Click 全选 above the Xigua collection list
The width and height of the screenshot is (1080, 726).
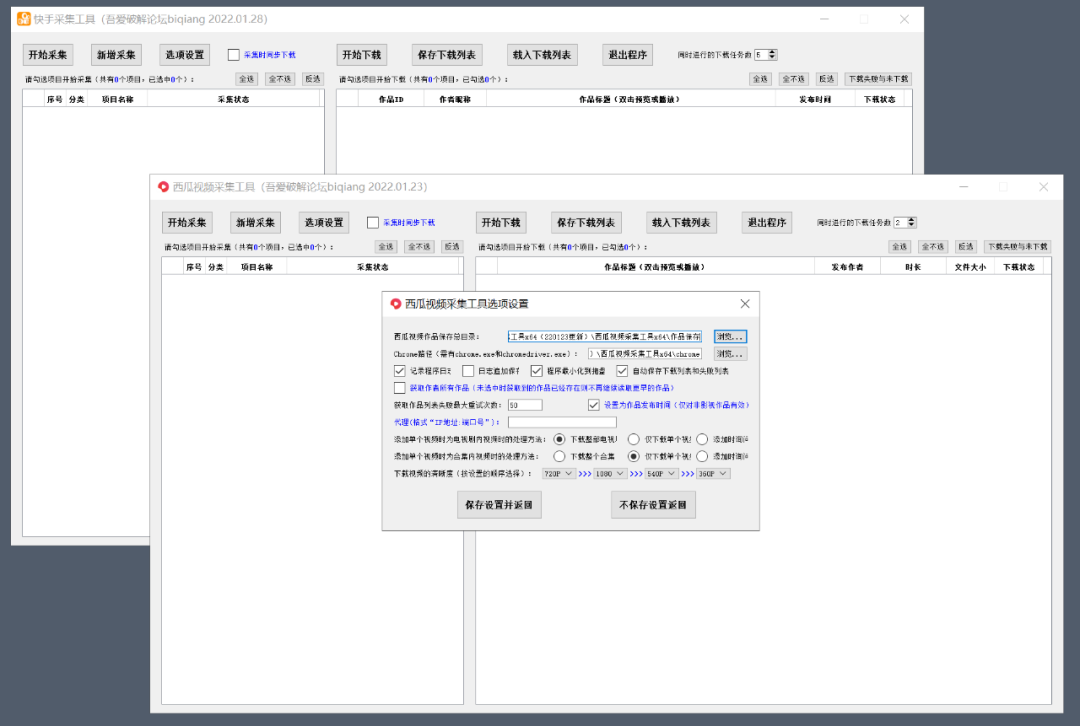(x=386, y=247)
